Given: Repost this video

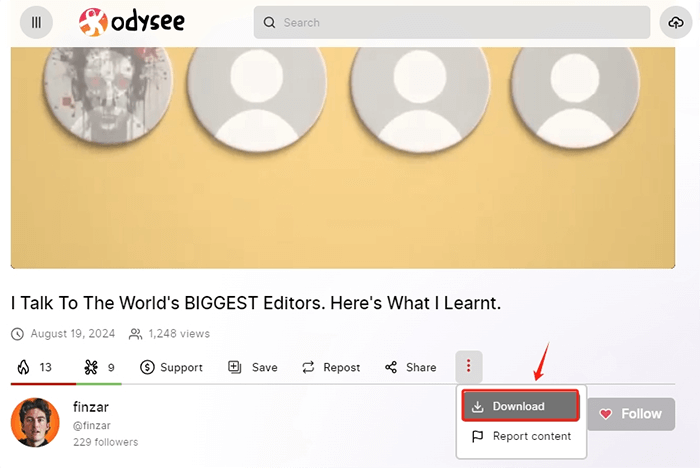Looking at the screenshot, I should pos(331,367).
